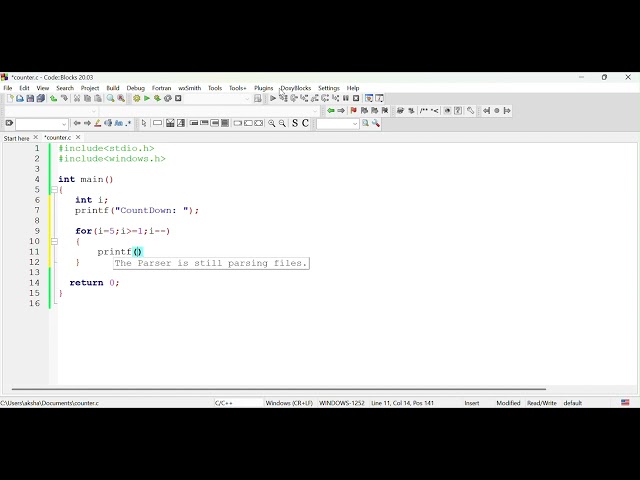Switch to the Start here tab
The height and width of the screenshot is (480, 640).
click(16, 138)
